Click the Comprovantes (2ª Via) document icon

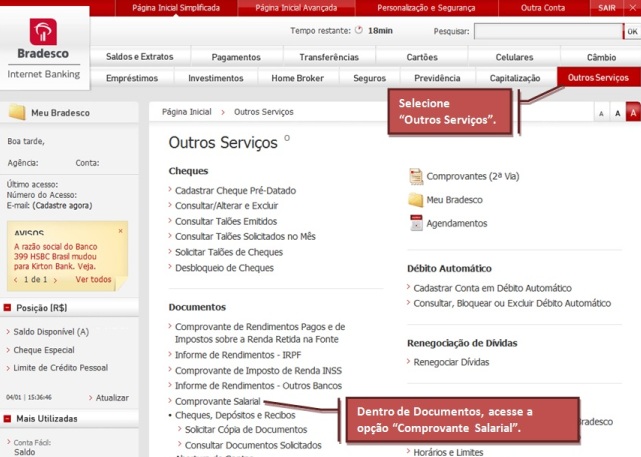click(x=416, y=177)
